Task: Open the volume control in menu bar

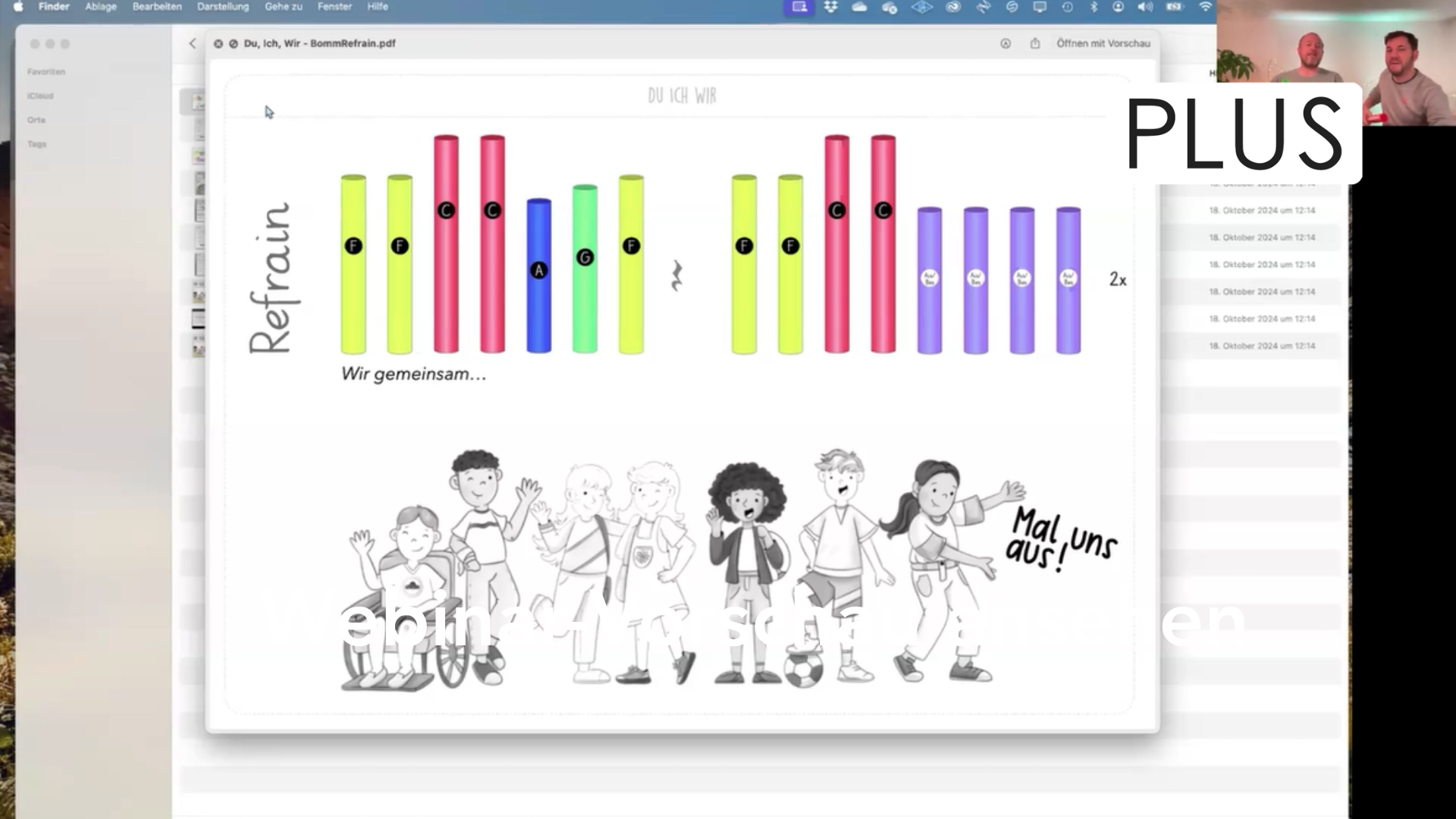Action: click(1145, 7)
